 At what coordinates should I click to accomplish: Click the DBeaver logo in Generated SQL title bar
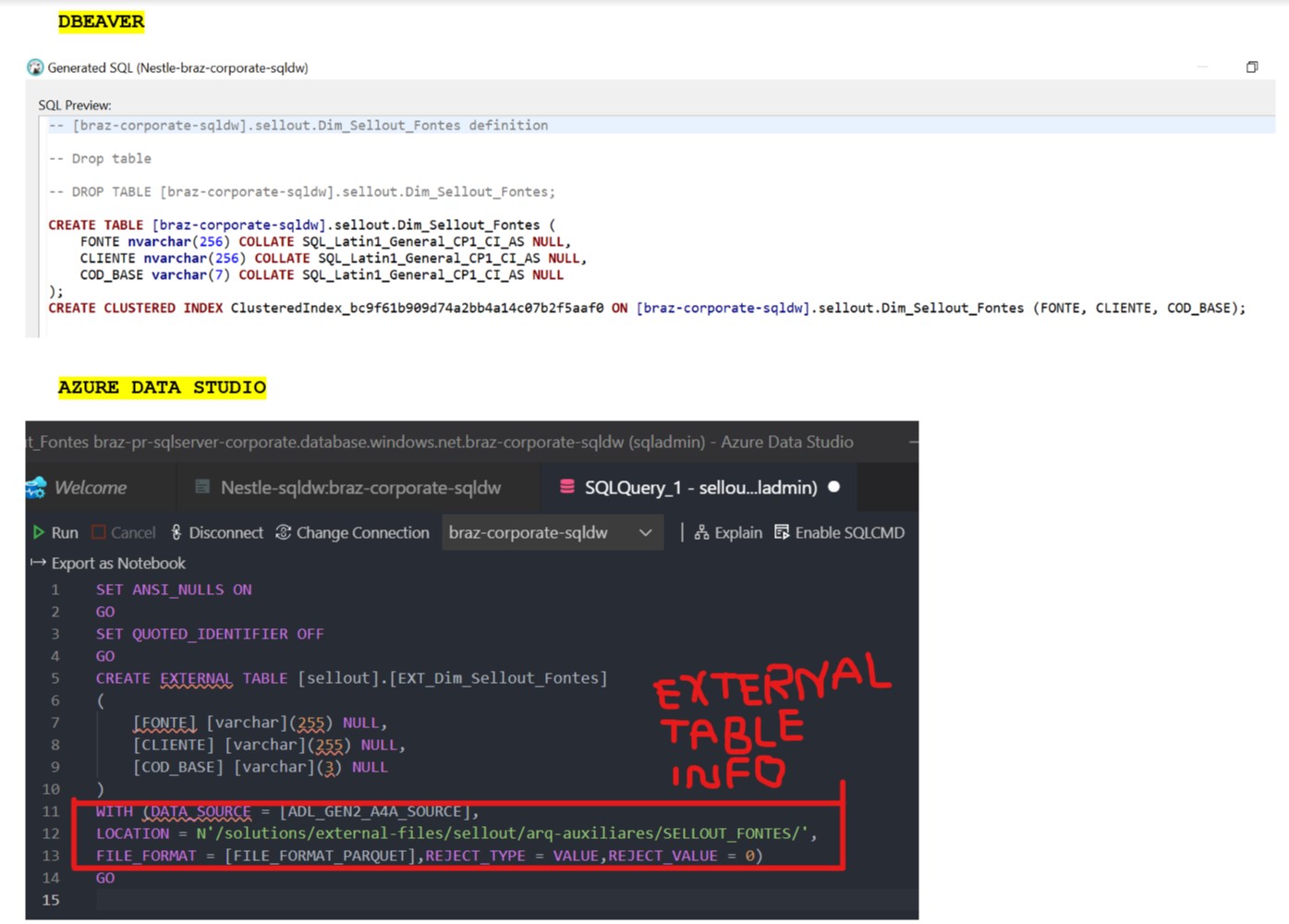click(x=34, y=67)
